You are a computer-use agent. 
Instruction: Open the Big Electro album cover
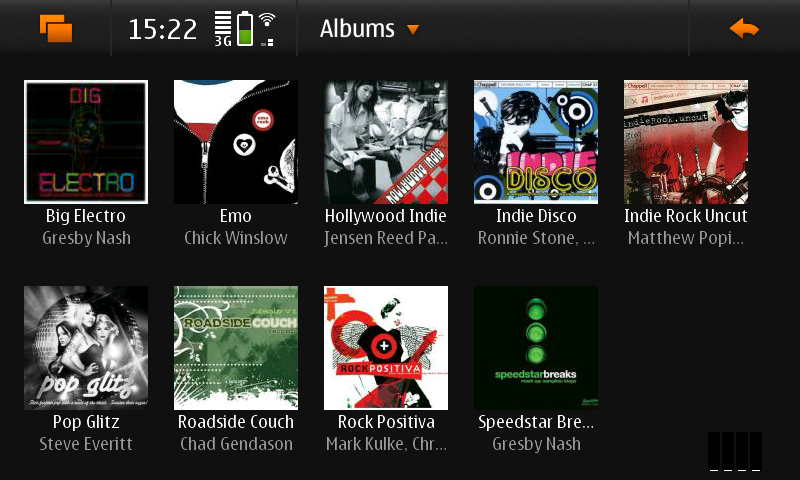pos(86,142)
